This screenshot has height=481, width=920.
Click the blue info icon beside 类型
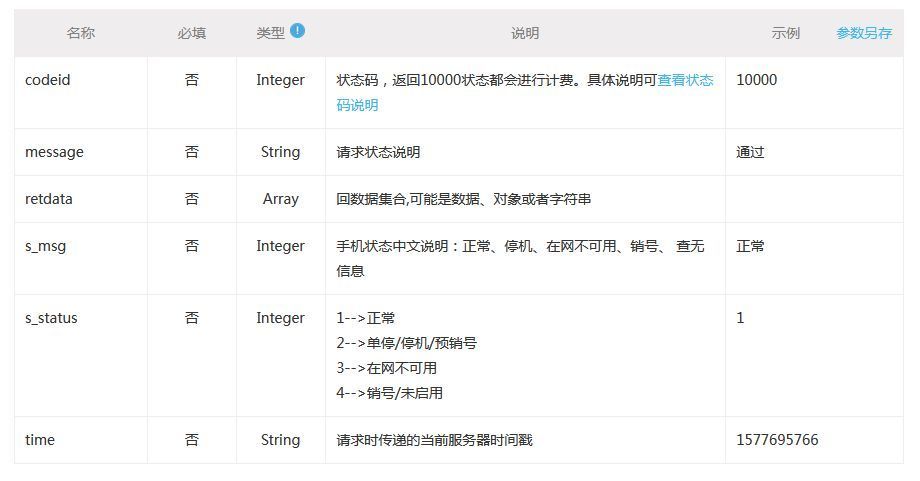point(297,31)
